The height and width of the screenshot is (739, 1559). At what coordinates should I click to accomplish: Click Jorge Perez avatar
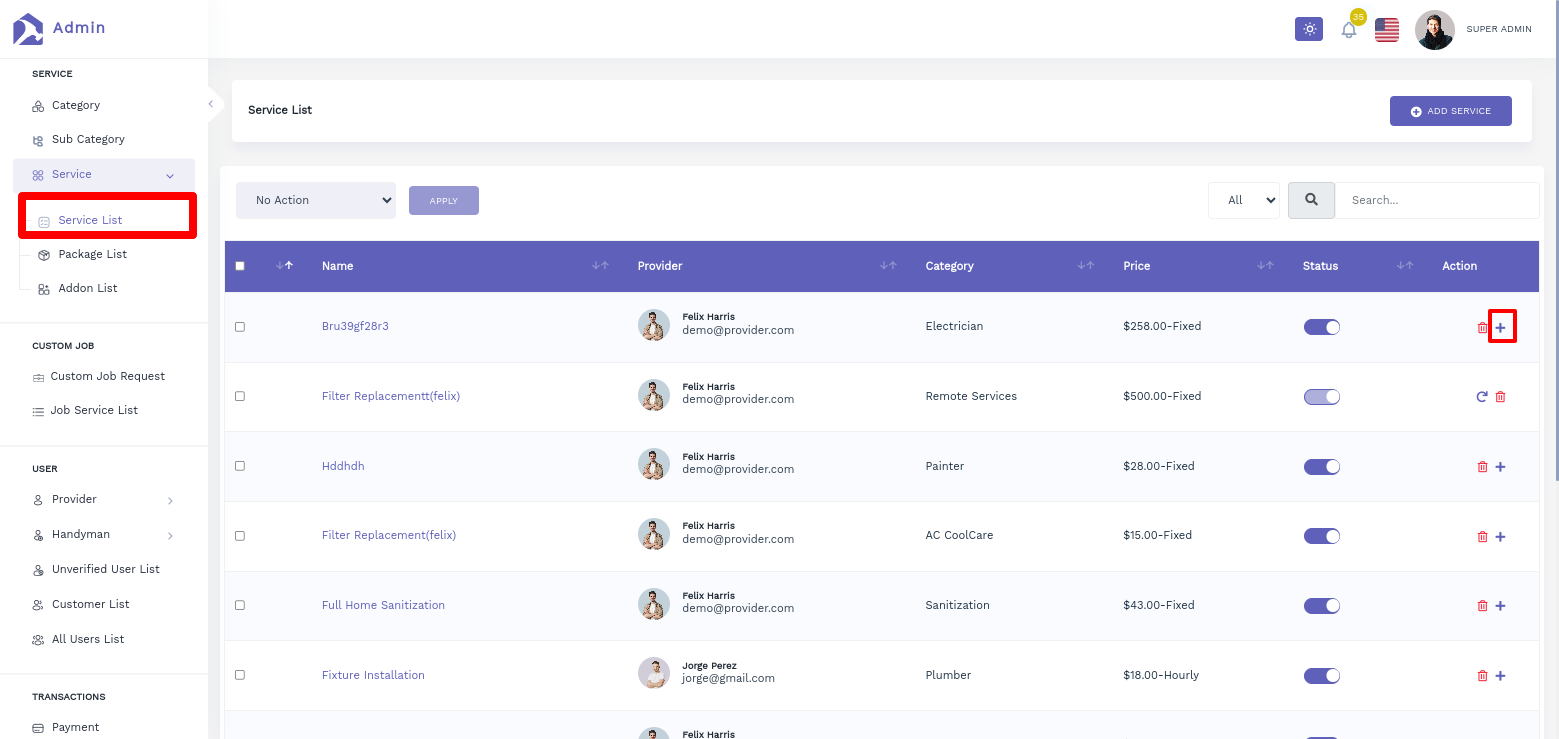coord(654,673)
